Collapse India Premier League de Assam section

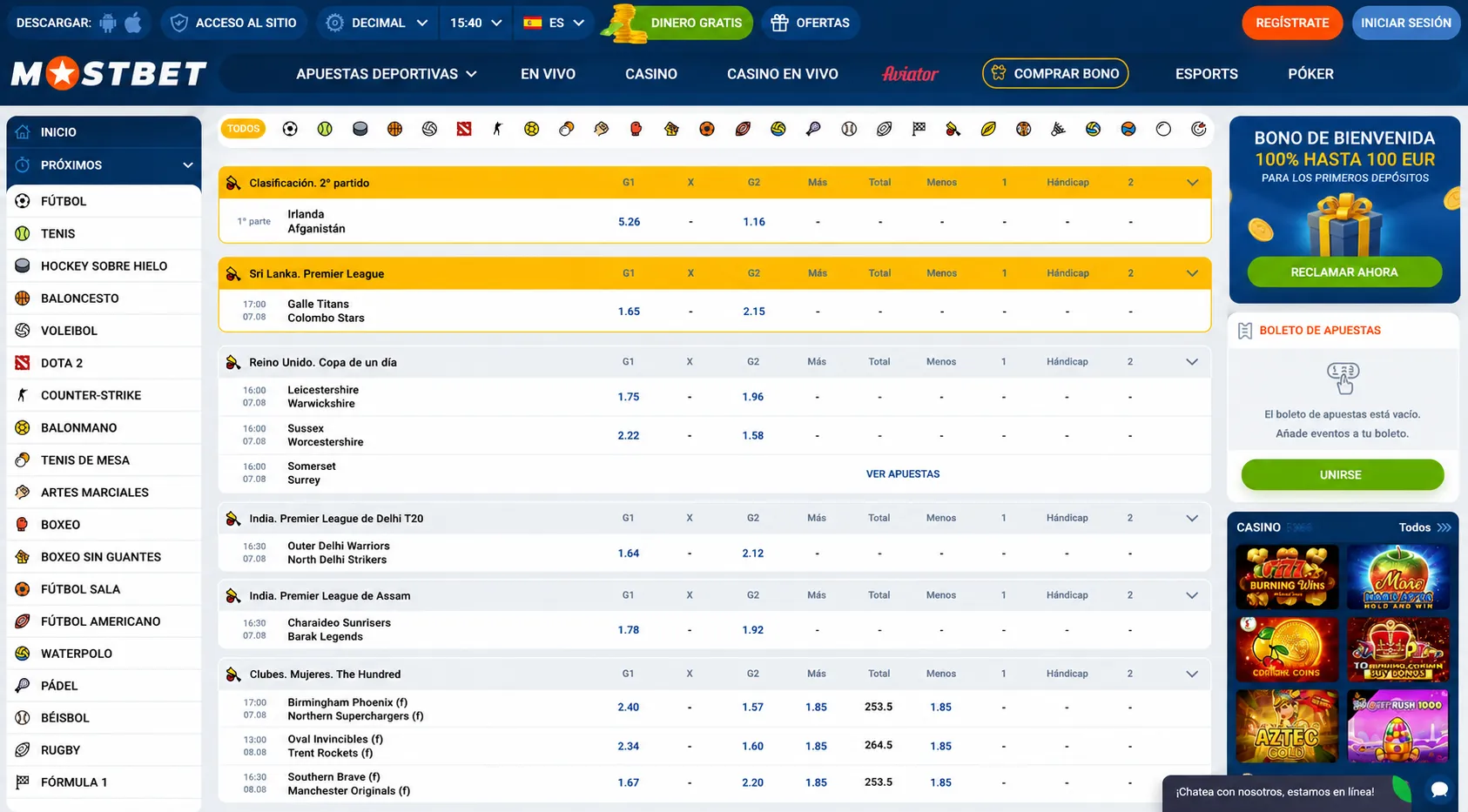pyautogui.click(x=1192, y=595)
